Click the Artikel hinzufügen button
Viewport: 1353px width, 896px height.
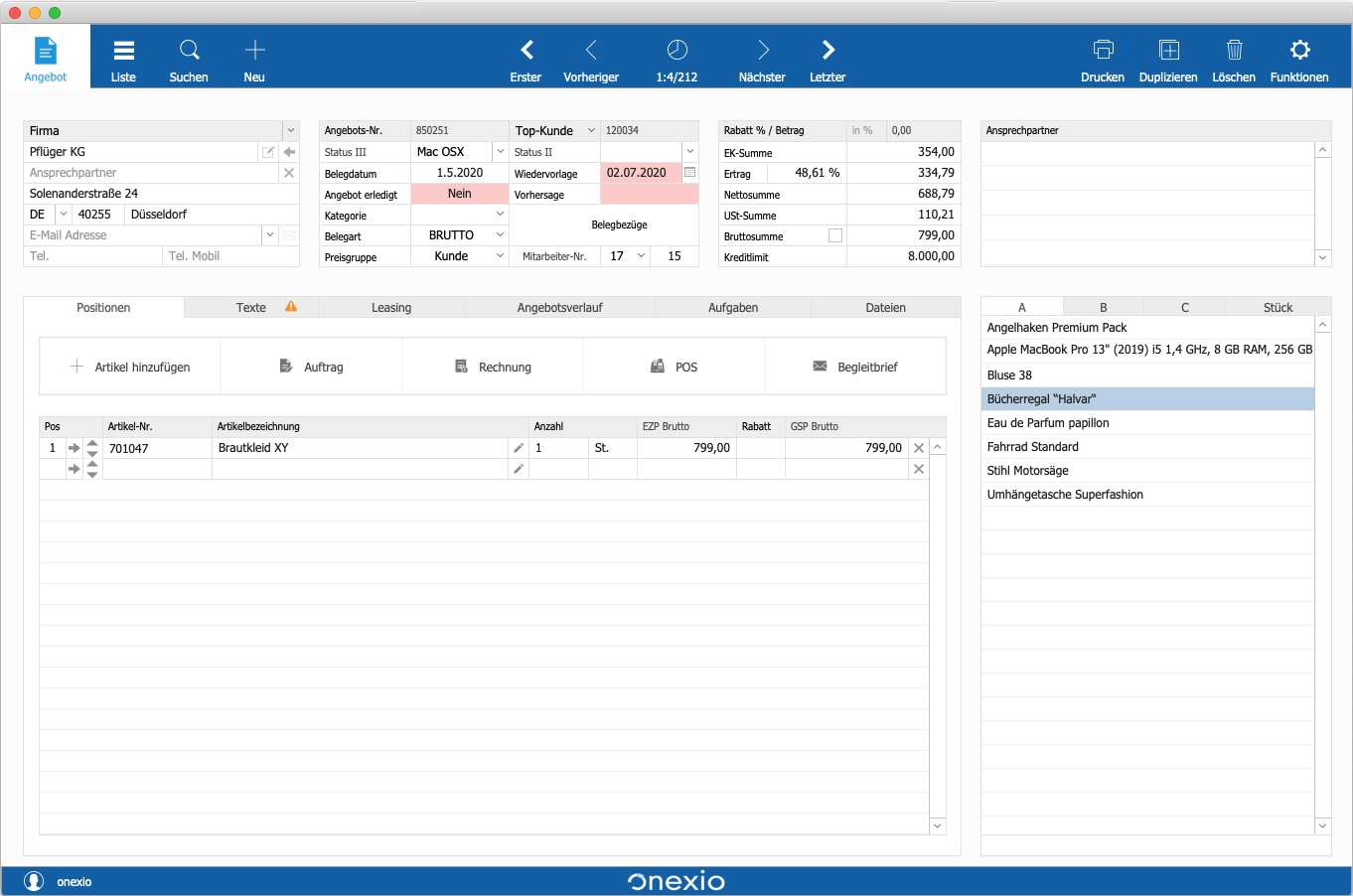[x=130, y=367]
